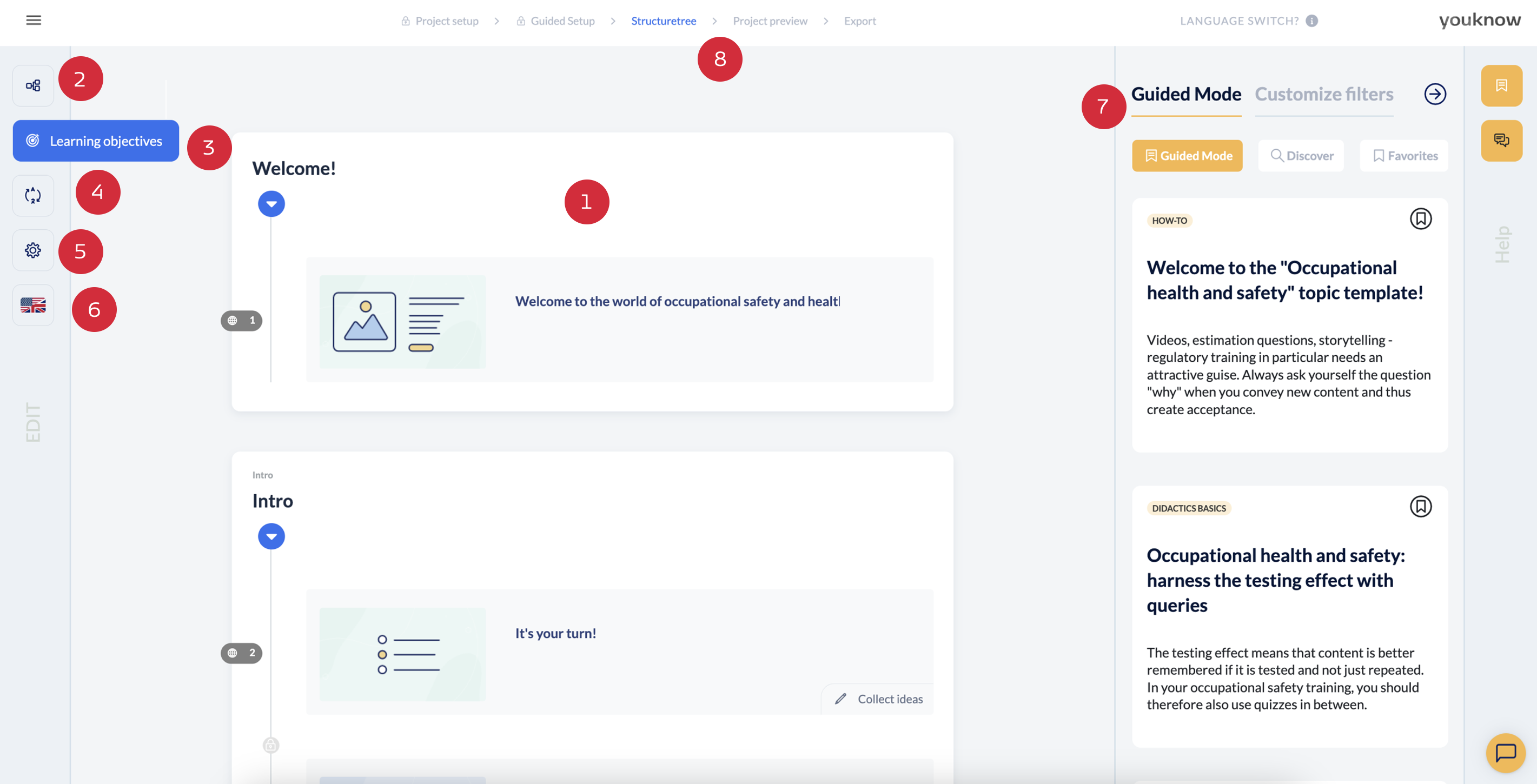Viewport: 1537px width, 784px height.
Task: Click the structure tree sidebar icon
Action: pos(34,85)
